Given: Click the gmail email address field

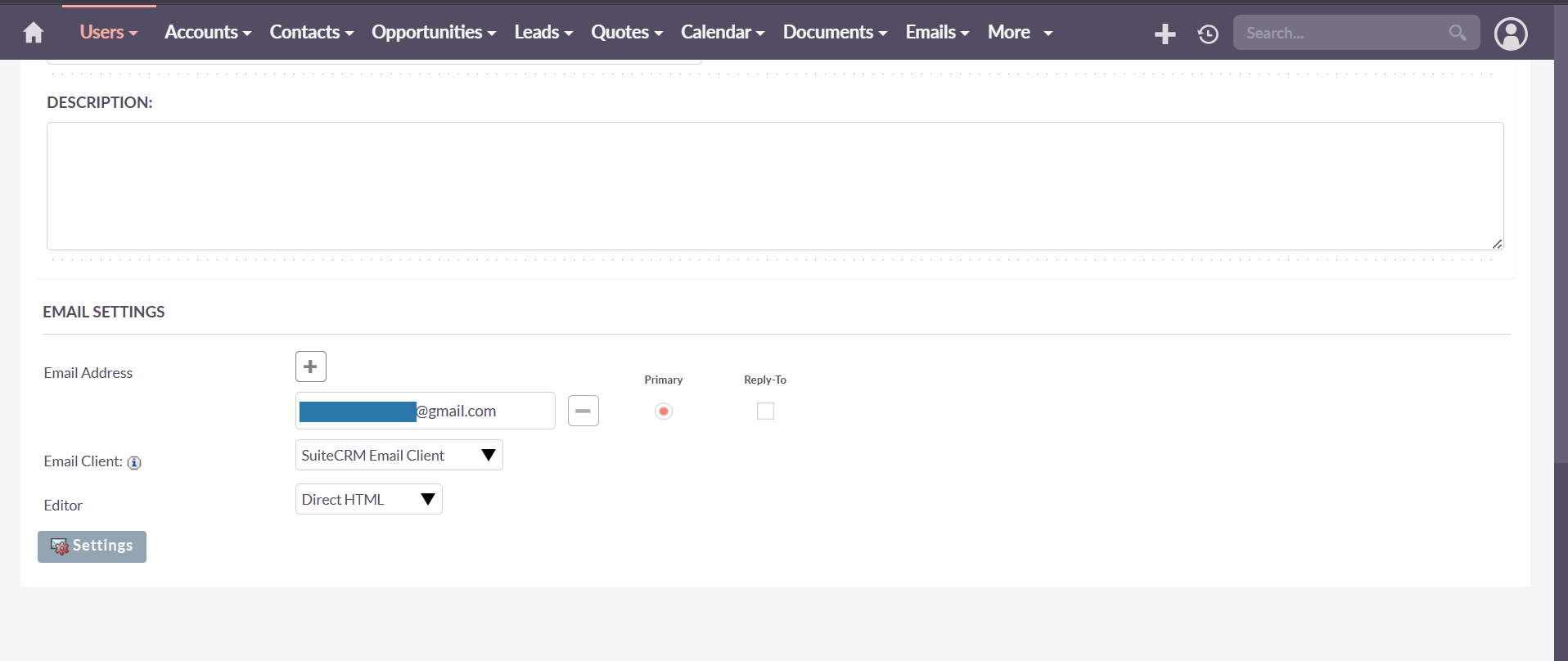Looking at the screenshot, I should point(425,411).
